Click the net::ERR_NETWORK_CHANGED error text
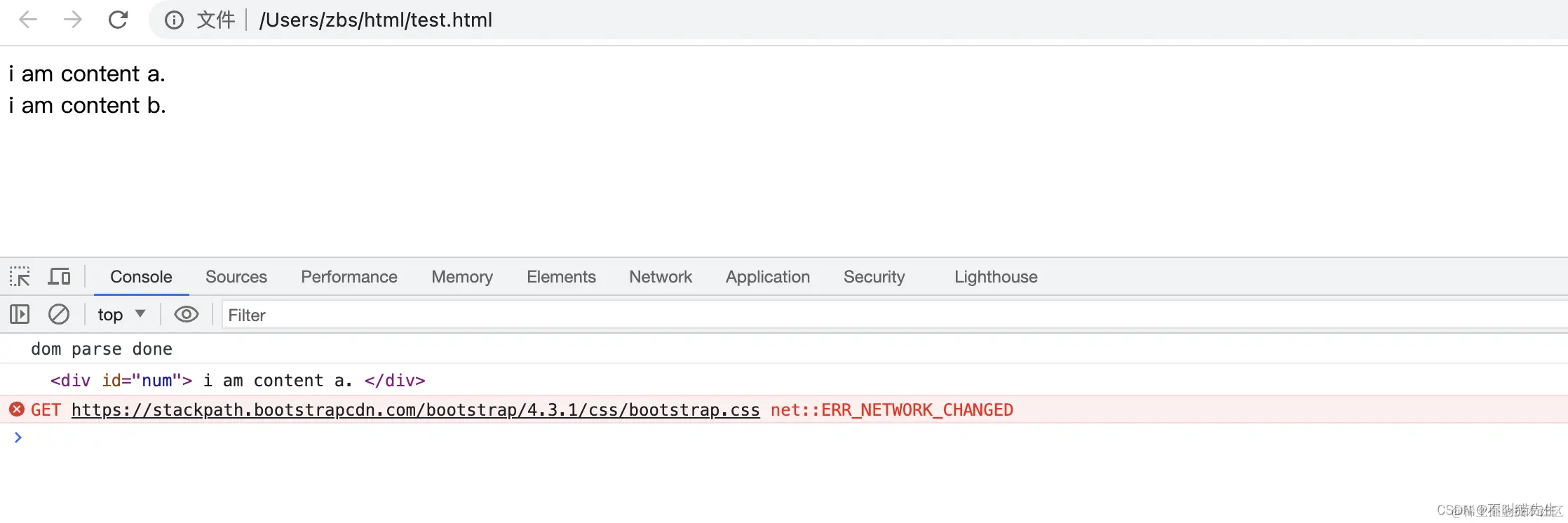The height and width of the screenshot is (523, 1568). [892, 410]
